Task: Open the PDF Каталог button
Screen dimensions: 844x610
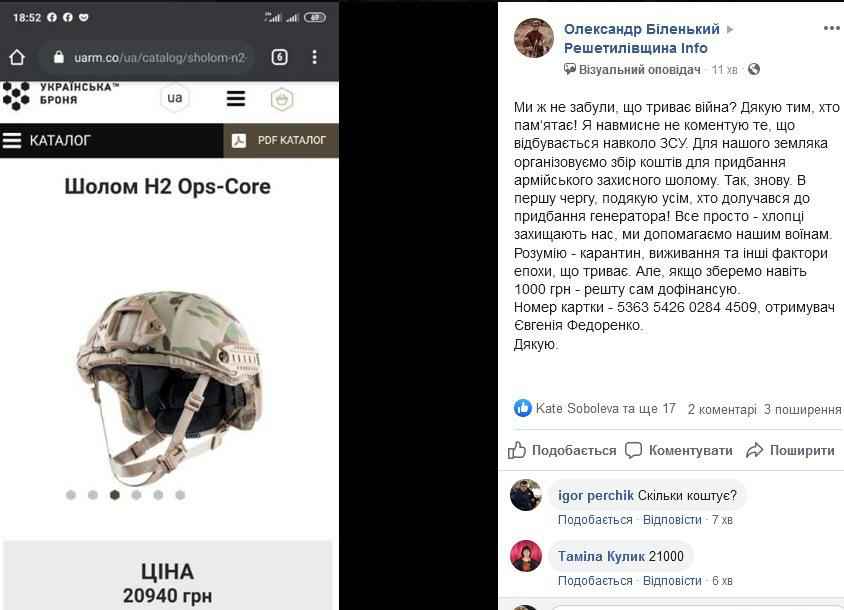Action: (x=280, y=141)
